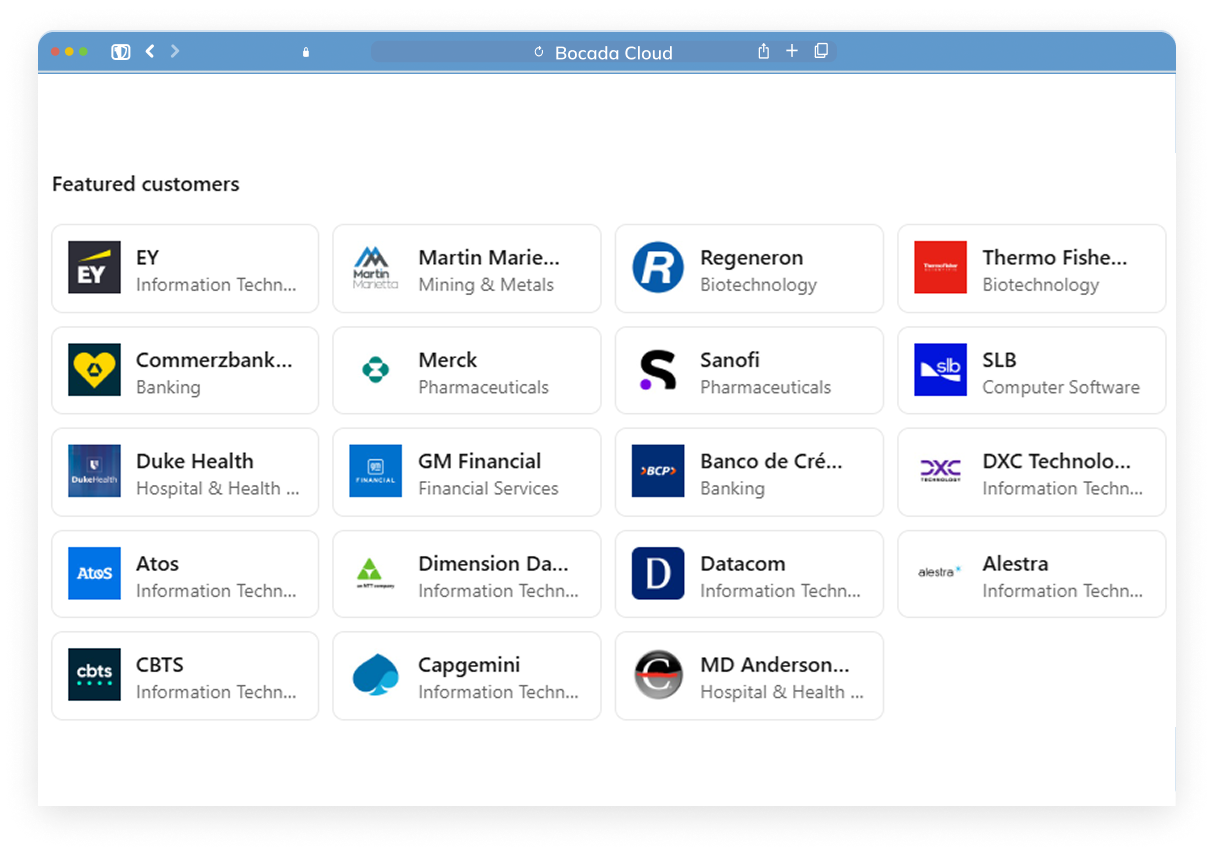The height and width of the screenshot is (852, 1215).
Task: Click the Atos logo icon
Action: click(x=94, y=573)
